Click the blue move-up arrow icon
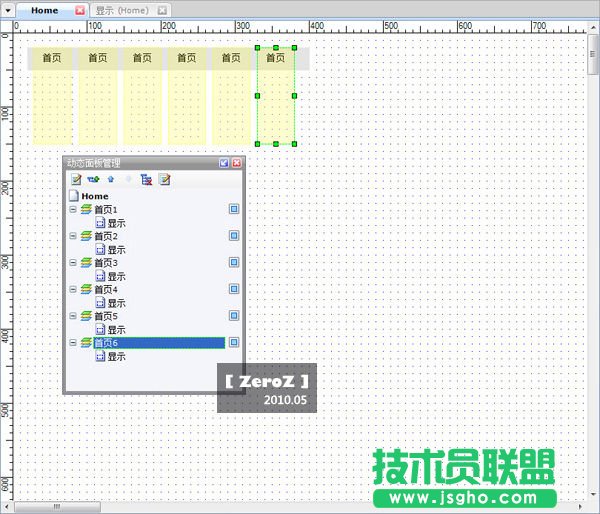The image size is (600, 514). 111,179
